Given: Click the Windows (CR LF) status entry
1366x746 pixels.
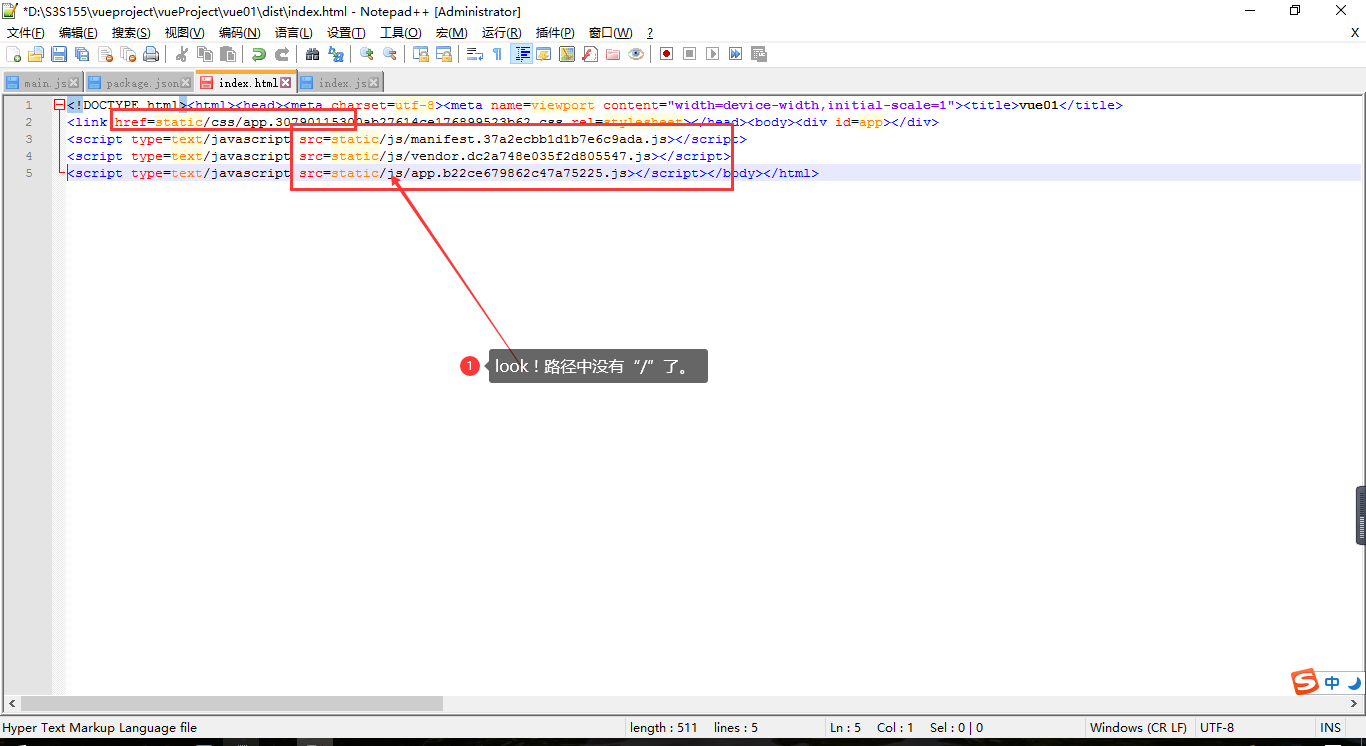Looking at the screenshot, I should [x=1139, y=728].
